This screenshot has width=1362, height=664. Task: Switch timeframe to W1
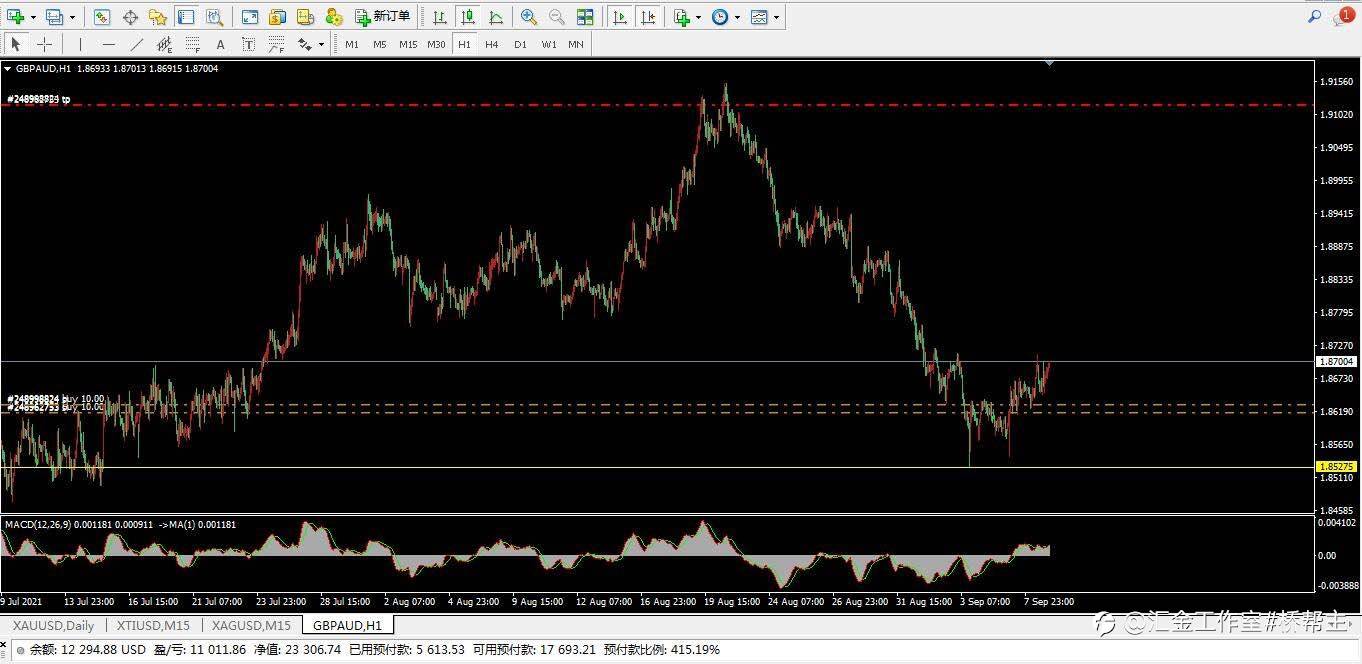point(548,44)
